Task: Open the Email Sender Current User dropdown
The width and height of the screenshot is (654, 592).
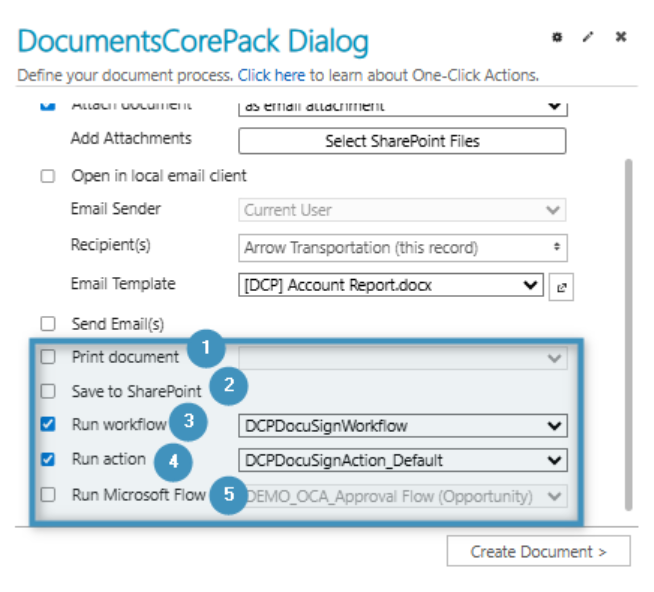Action: click(402, 210)
